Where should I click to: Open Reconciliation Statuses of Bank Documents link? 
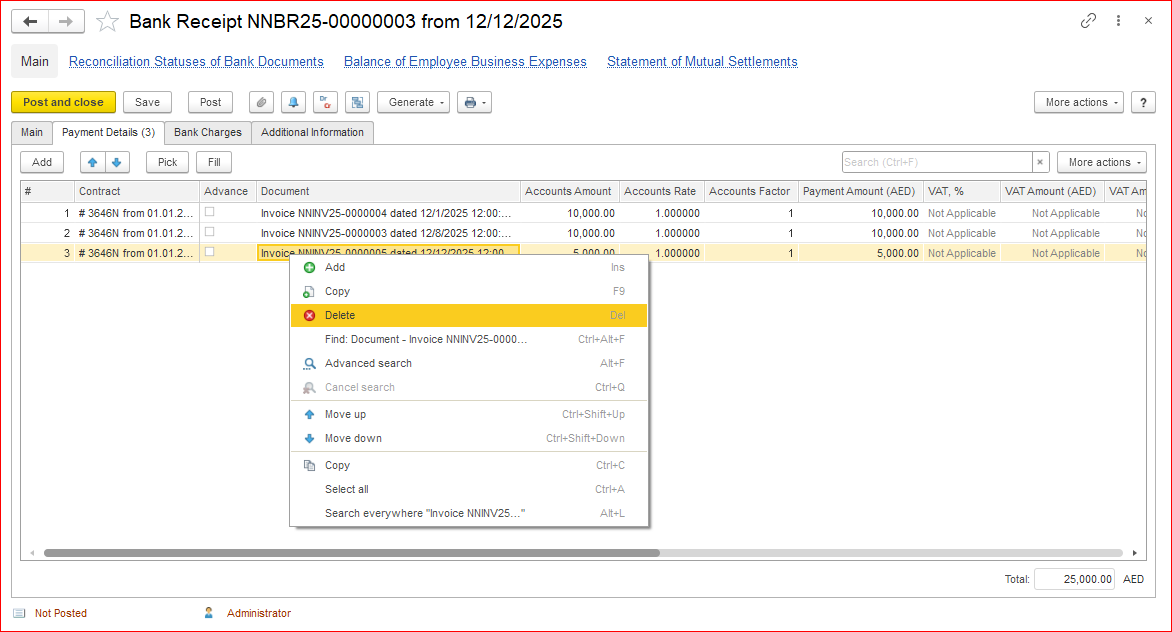pos(197,61)
